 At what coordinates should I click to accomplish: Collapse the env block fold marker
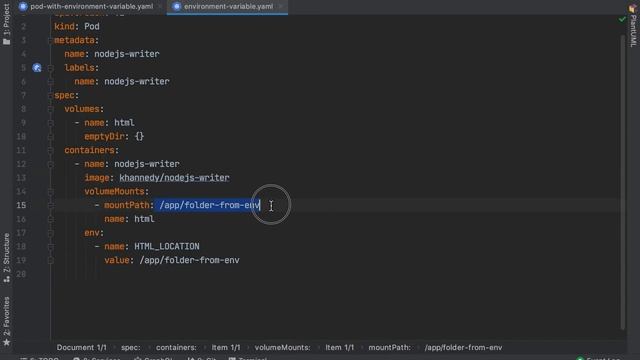click(50, 233)
